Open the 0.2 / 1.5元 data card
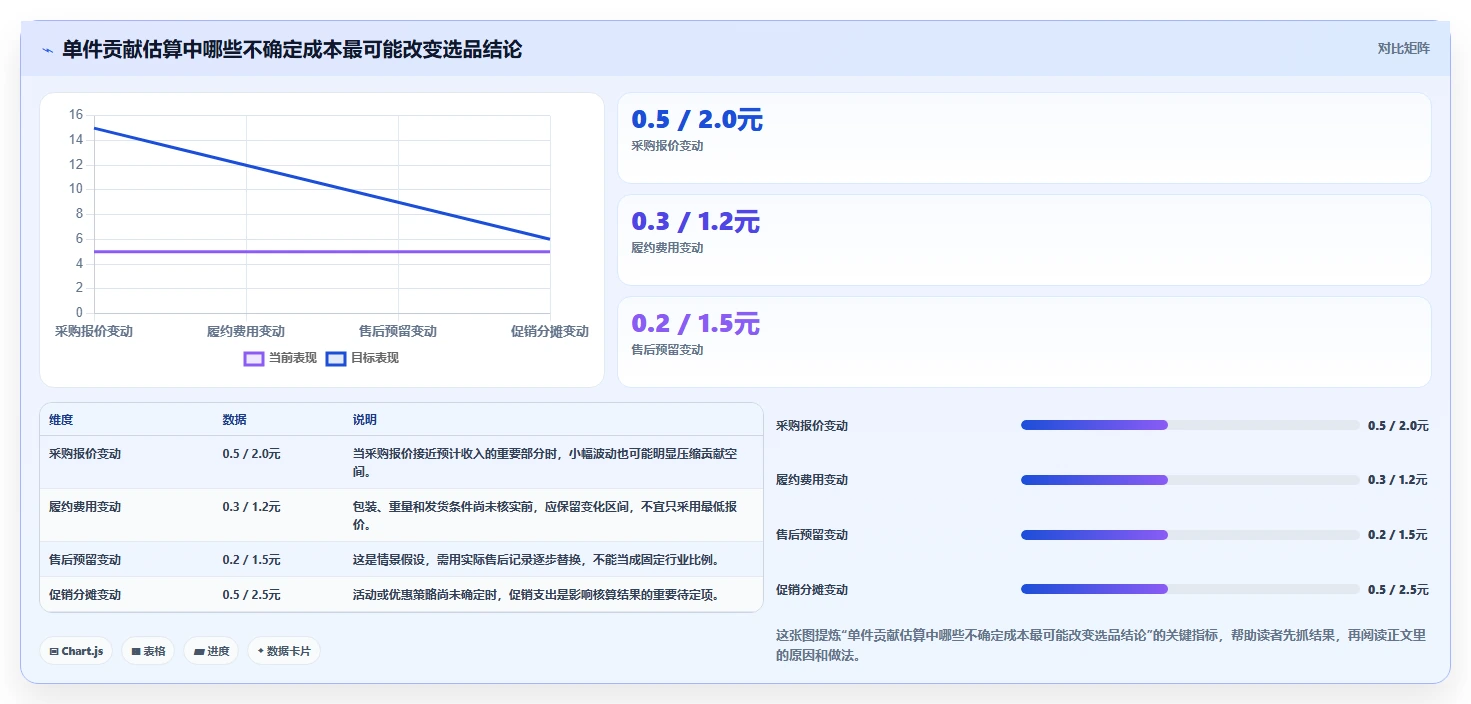Screen dimensions: 1471x704 coord(1024,342)
